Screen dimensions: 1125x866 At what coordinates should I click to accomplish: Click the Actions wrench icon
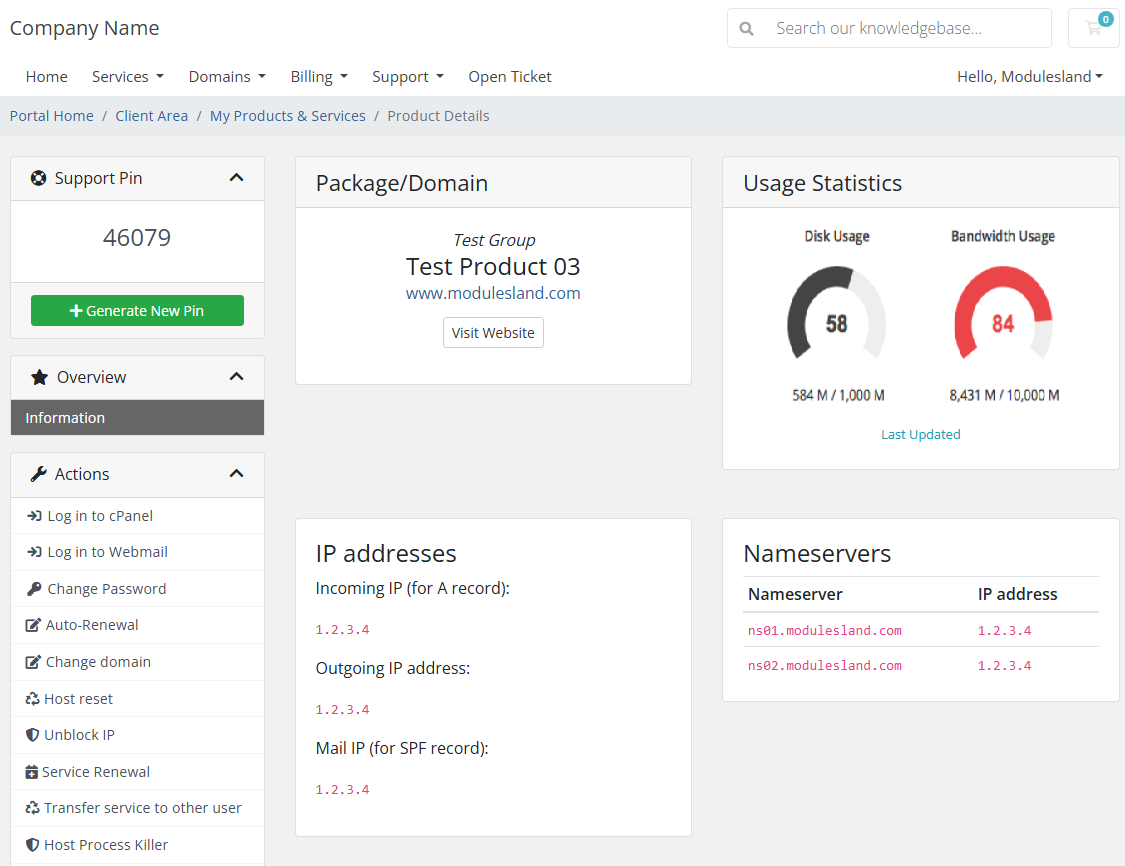[x=39, y=474]
